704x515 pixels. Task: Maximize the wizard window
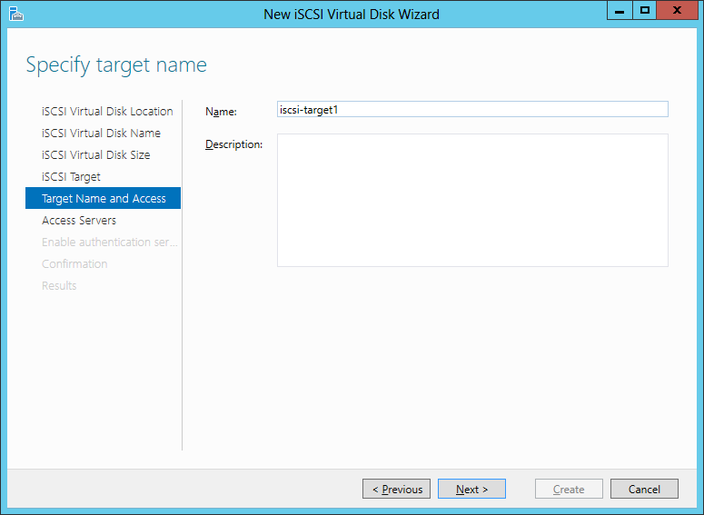point(645,10)
